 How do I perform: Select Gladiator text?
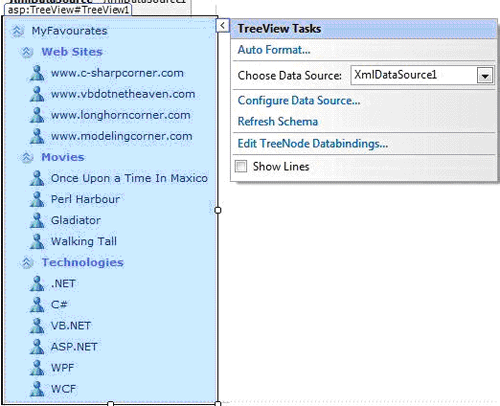(x=76, y=220)
